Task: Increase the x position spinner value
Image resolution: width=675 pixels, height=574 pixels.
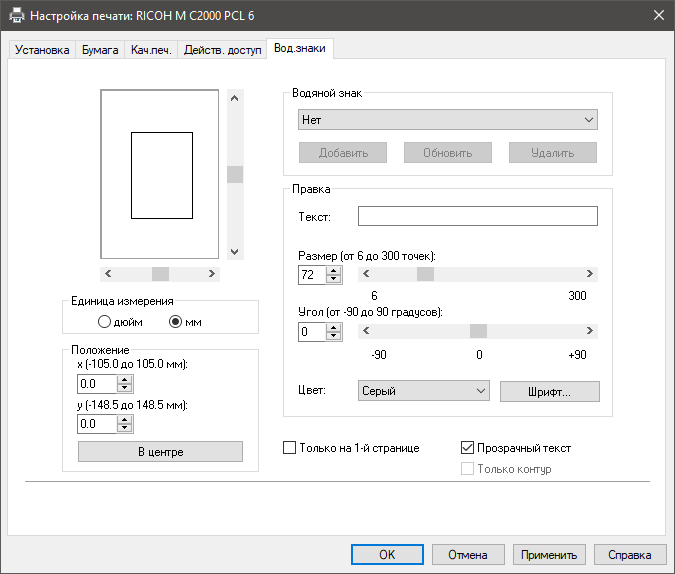Action: coord(125,379)
